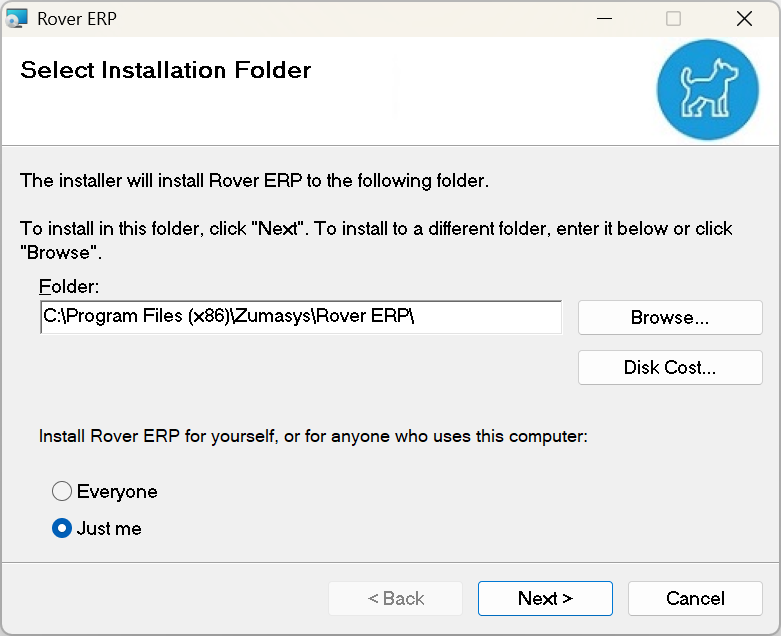Select the Everyone radio button
Viewport: 781px width, 636px height.
click(x=62, y=491)
